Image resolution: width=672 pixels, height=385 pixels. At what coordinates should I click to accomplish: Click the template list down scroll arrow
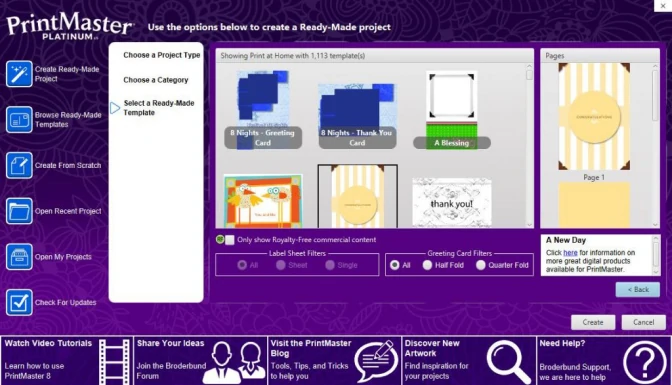click(x=529, y=224)
